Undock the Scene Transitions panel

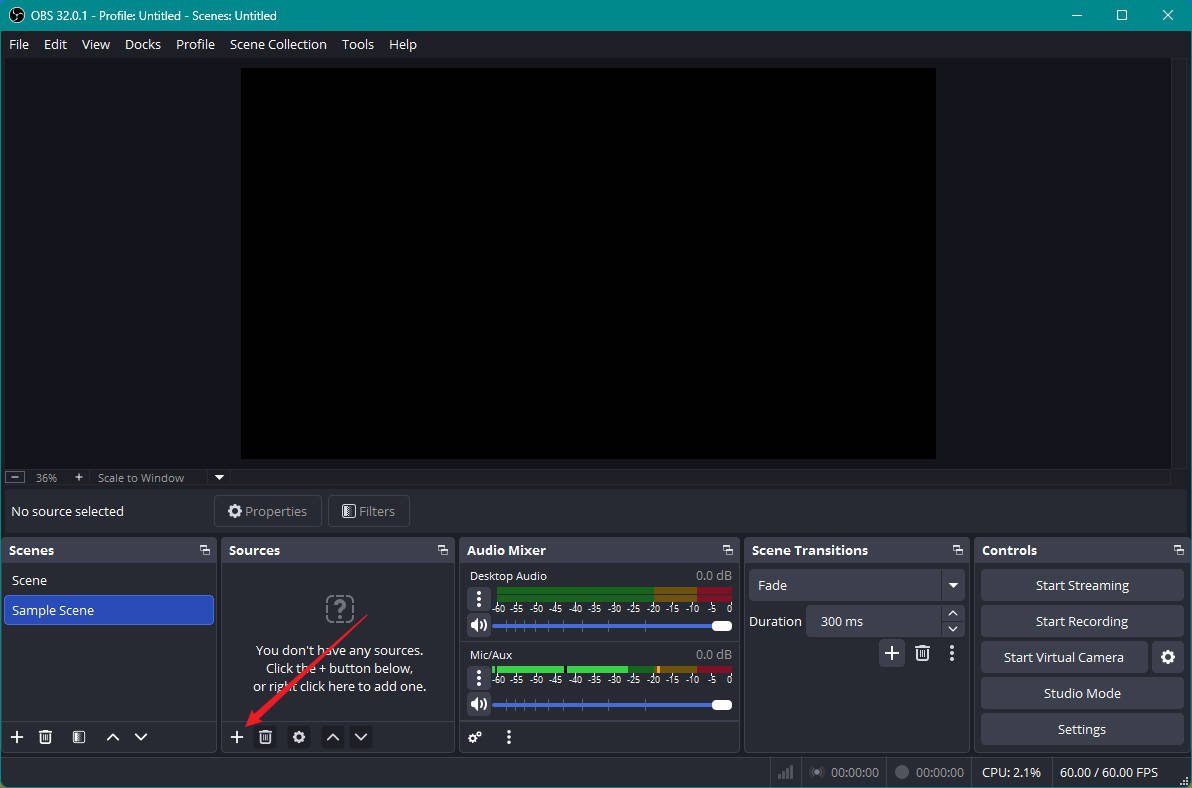coord(958,550)
